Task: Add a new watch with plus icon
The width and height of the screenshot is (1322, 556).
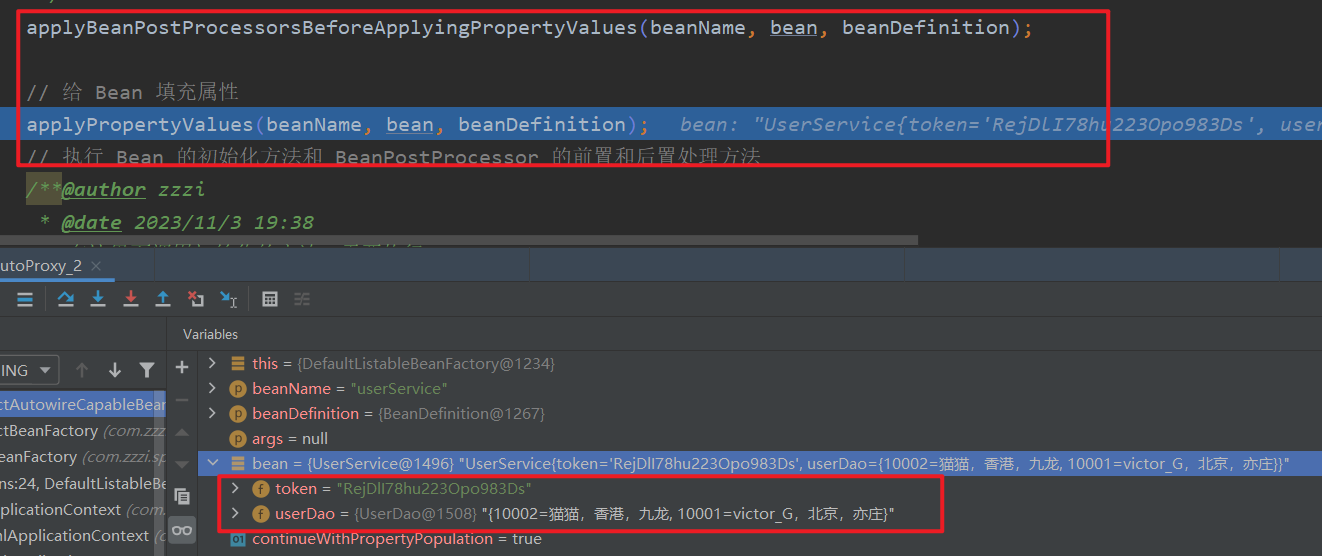Action: 182,368
